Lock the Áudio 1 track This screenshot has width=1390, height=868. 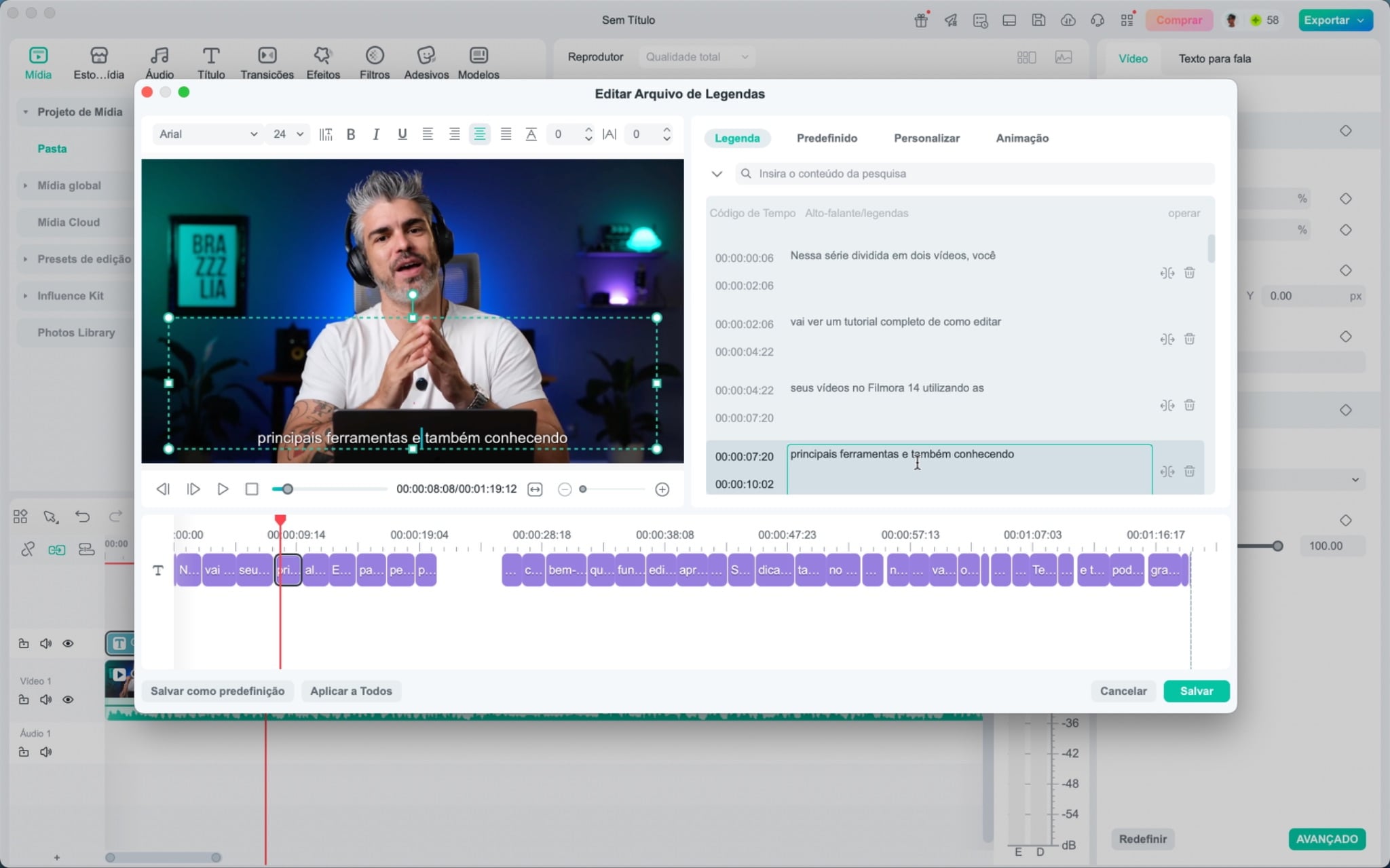[24, 752]
